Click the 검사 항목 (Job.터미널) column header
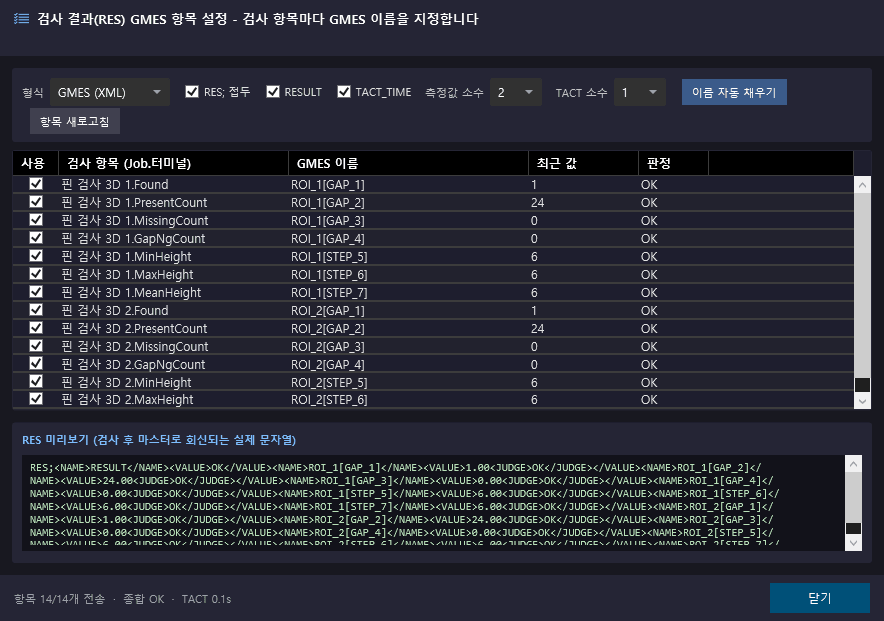Image resolution: width=884 pixels, height=621 pixels. click(x=174, y=163)
